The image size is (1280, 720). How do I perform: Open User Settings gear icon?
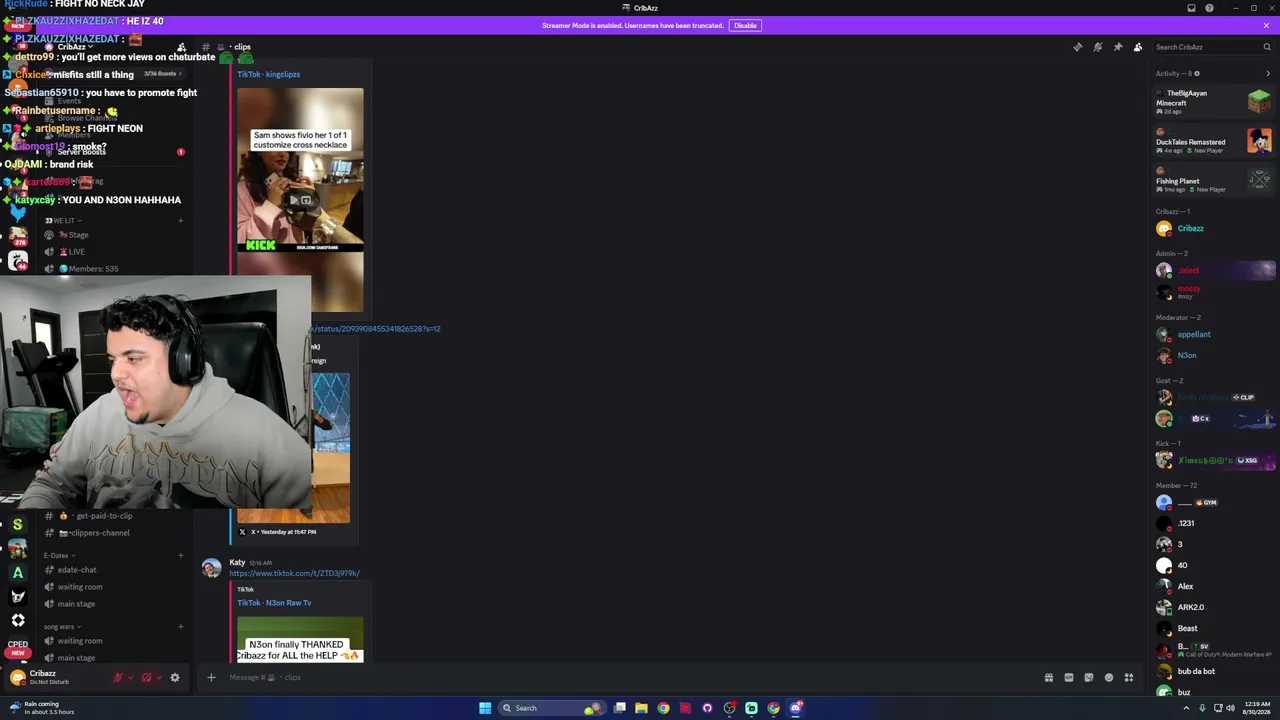tap(175, 678)
